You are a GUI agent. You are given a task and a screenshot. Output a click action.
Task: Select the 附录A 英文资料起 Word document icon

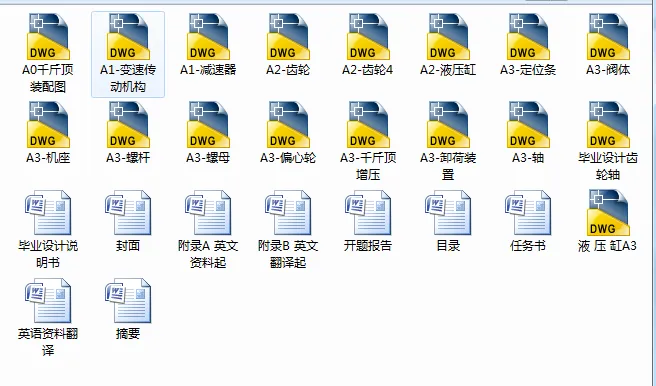(x=208, y=212)
